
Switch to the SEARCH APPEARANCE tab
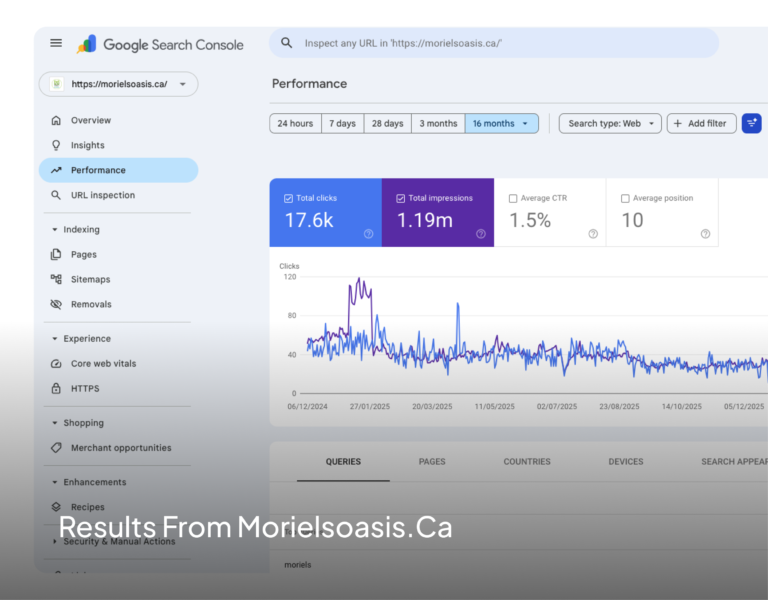coord(734,461)
